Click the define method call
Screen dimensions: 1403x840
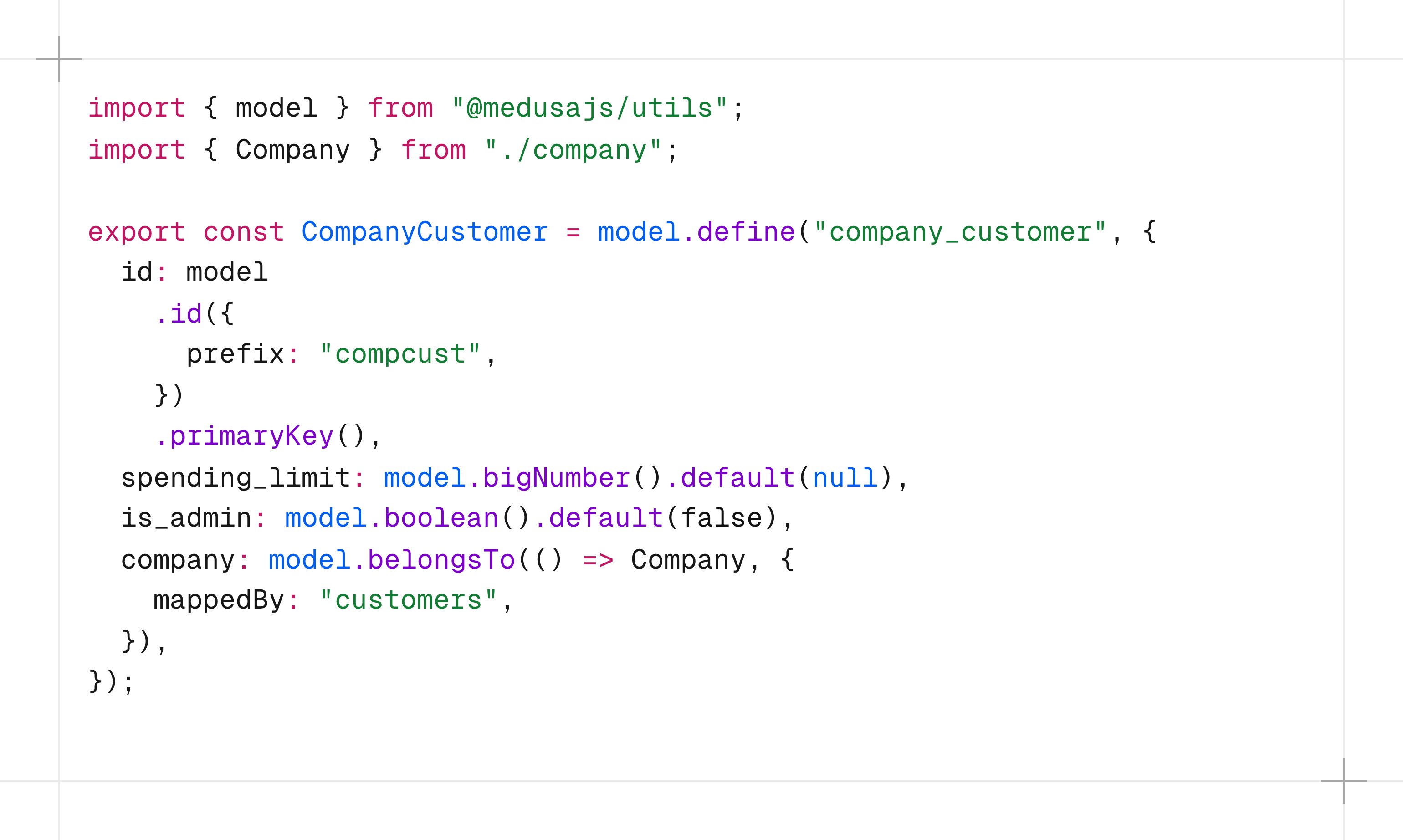point(746,232)
